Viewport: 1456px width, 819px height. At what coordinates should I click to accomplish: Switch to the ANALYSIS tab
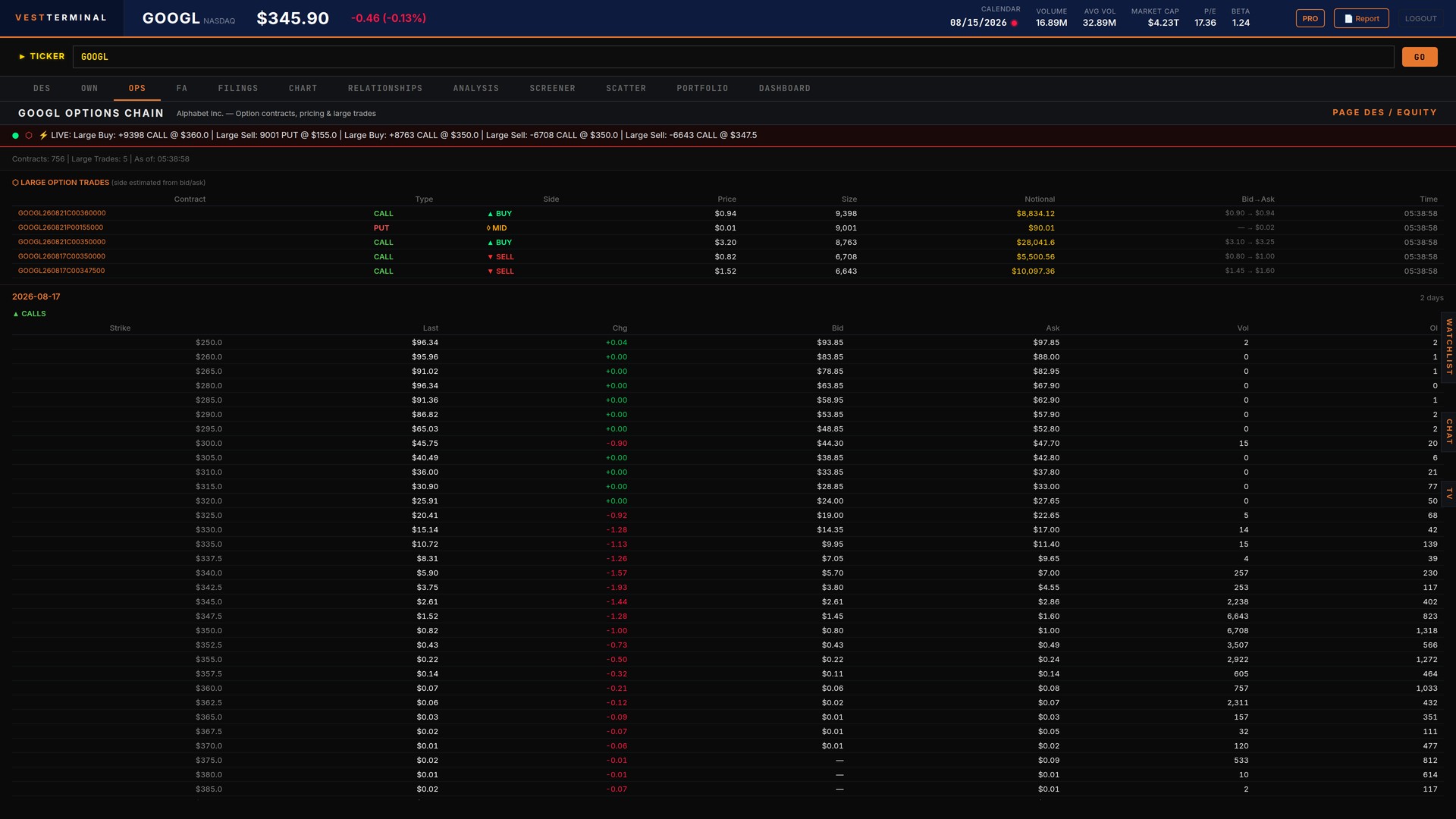click(476, 89)
